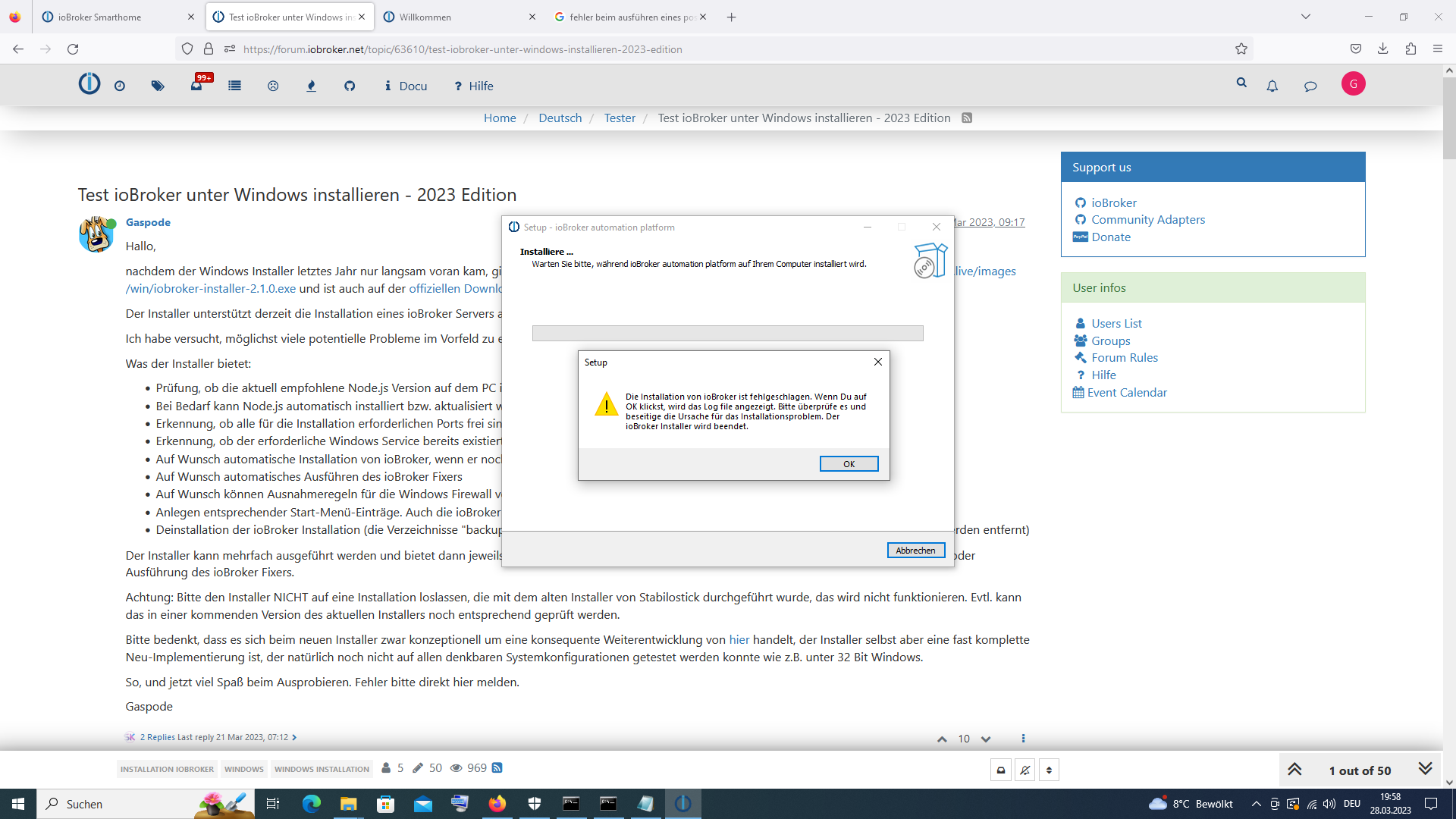The image size is (1456, 819).
Task: Open the Donate PayPal link
Action: tap(1111, 237)
